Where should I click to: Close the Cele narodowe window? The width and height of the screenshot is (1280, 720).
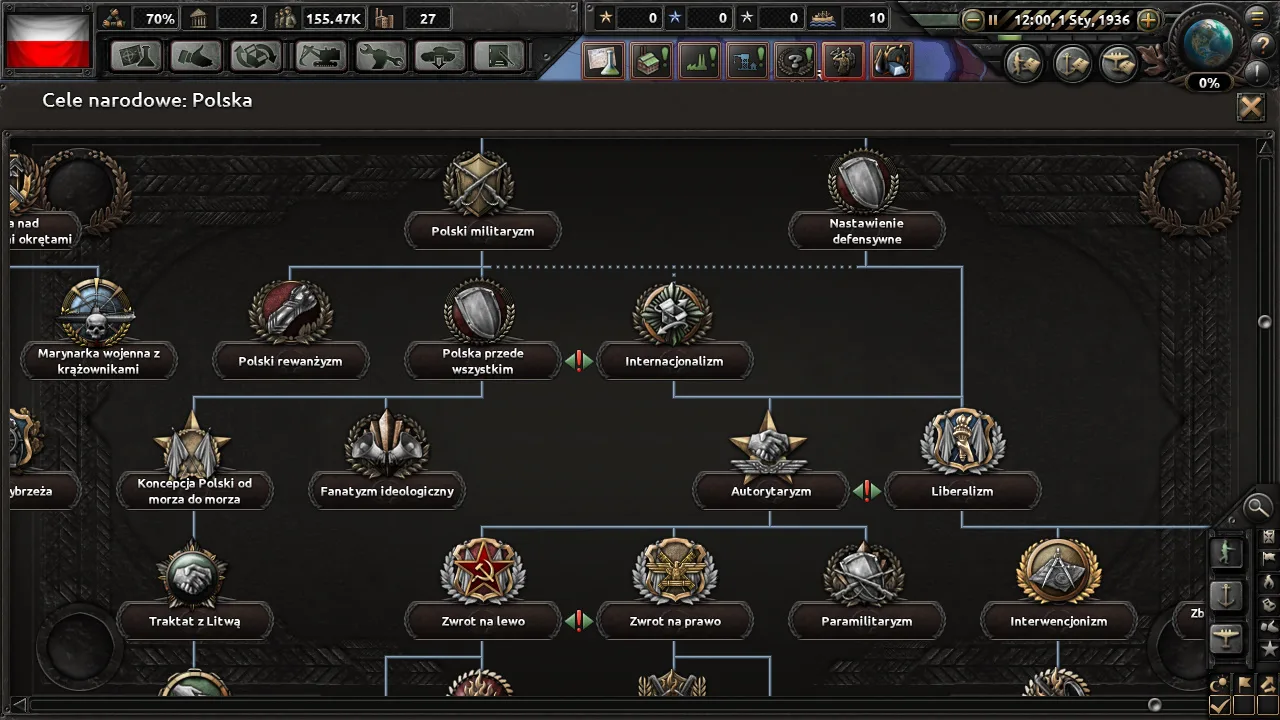(x=1250, y=107)
